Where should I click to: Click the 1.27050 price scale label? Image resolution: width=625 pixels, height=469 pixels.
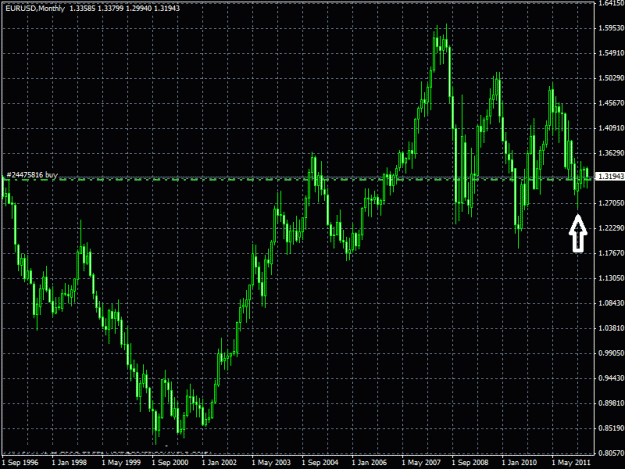611,203
